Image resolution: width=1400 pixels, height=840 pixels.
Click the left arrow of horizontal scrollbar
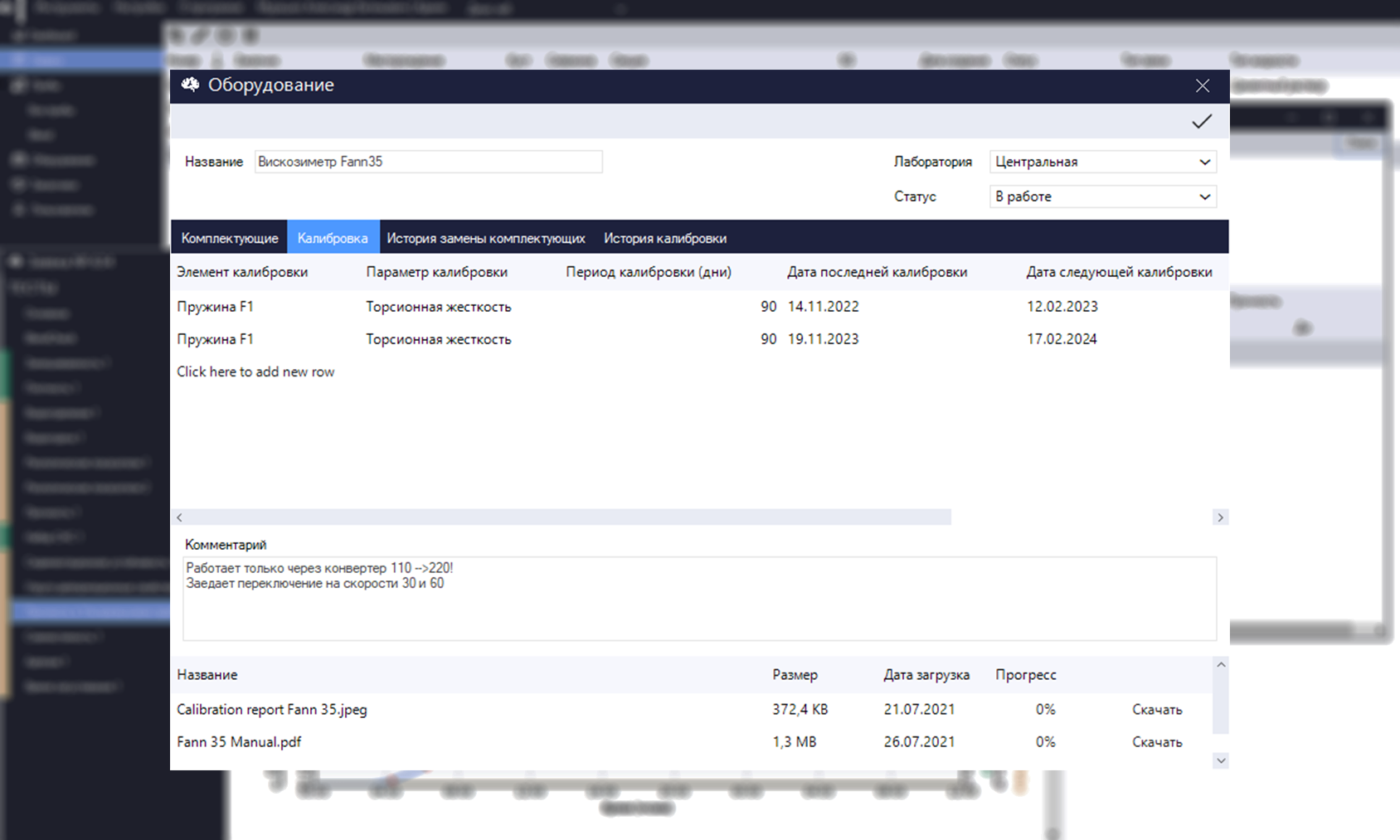pos(179,517)
